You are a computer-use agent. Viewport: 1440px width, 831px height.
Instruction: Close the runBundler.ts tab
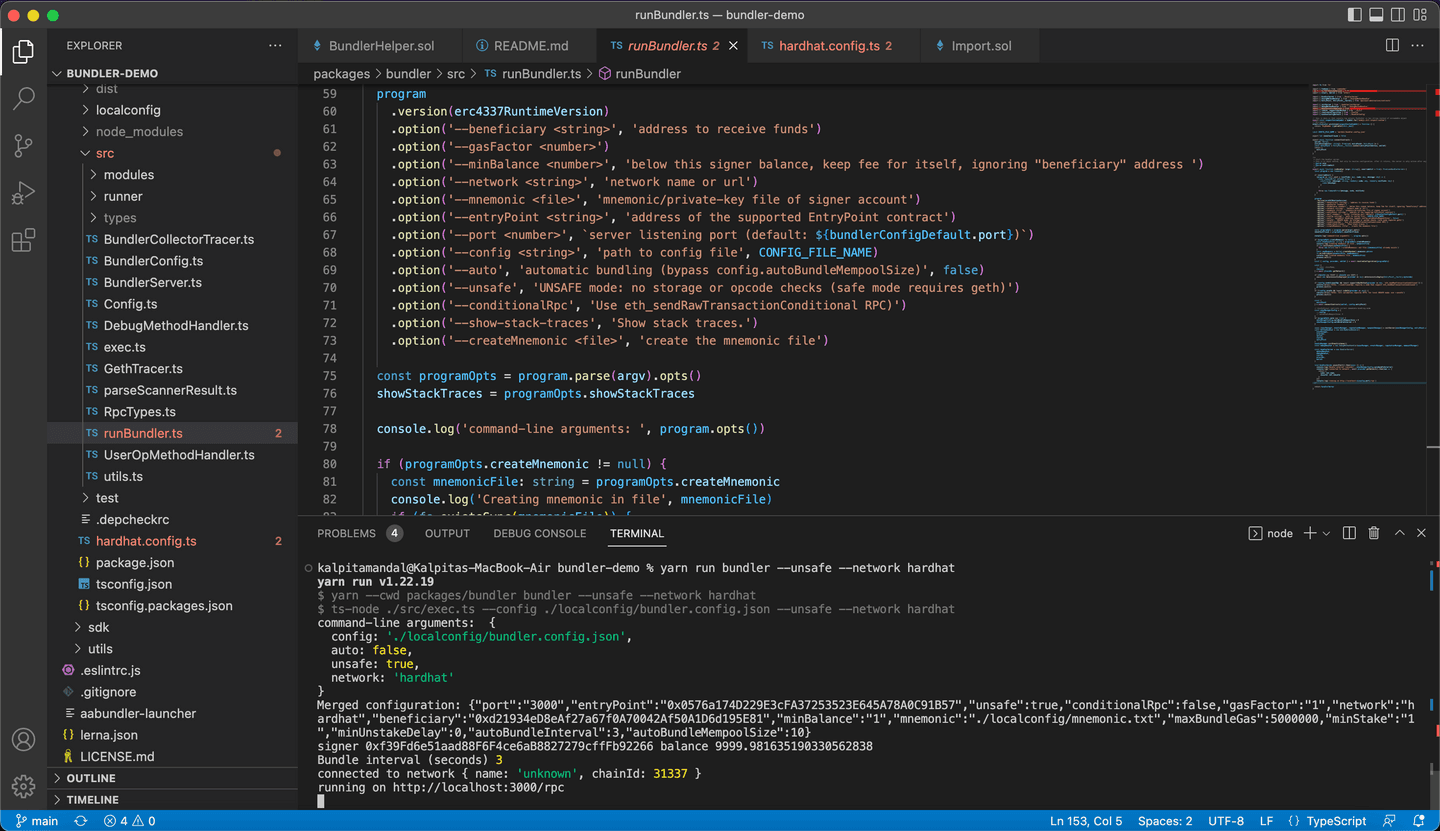point(733,46)
